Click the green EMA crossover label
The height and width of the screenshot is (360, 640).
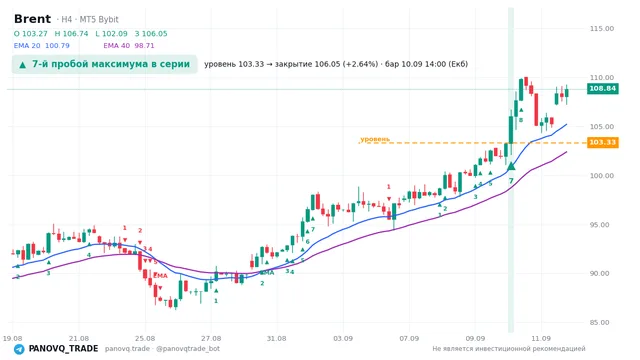coord(267,272)
